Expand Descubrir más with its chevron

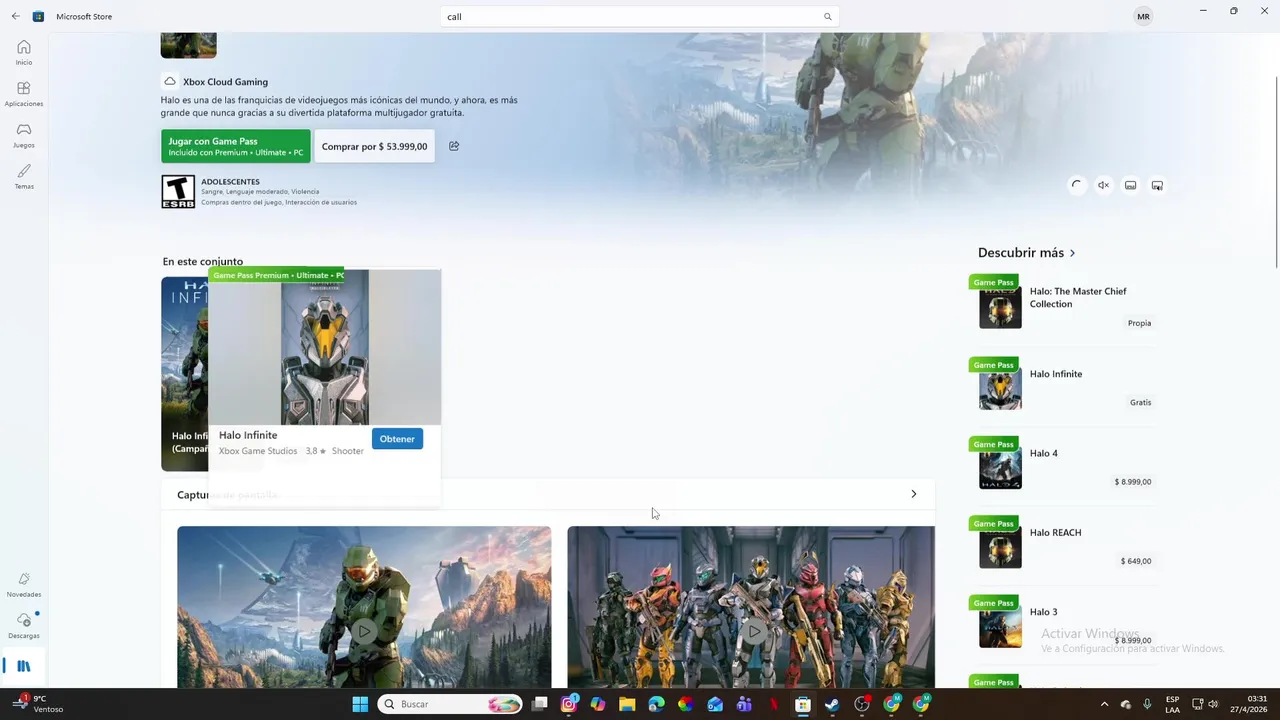click(1072, 253)
